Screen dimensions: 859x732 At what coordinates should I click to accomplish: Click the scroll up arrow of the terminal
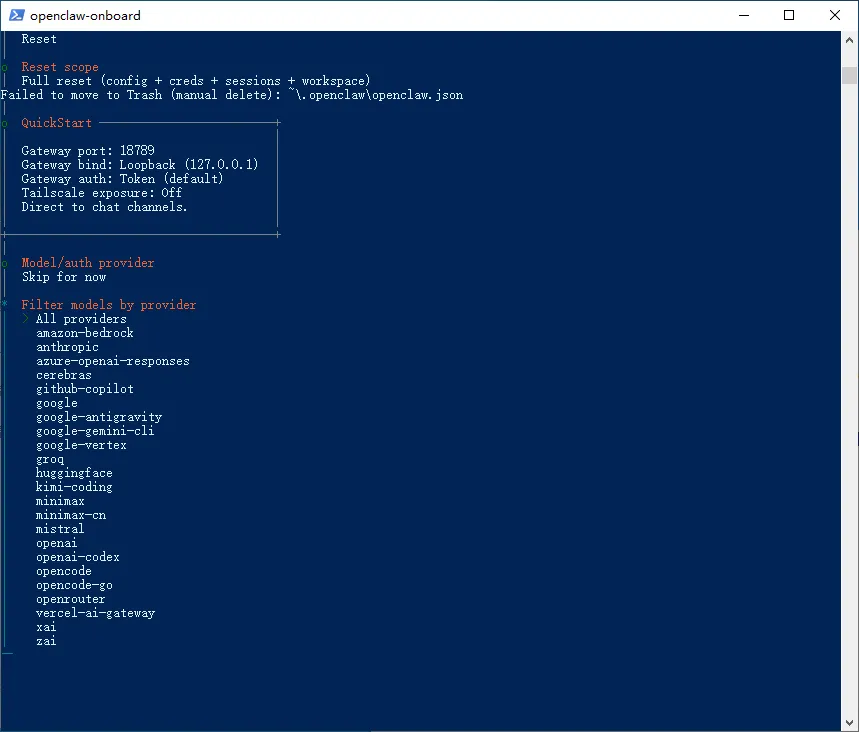point(849,40)
